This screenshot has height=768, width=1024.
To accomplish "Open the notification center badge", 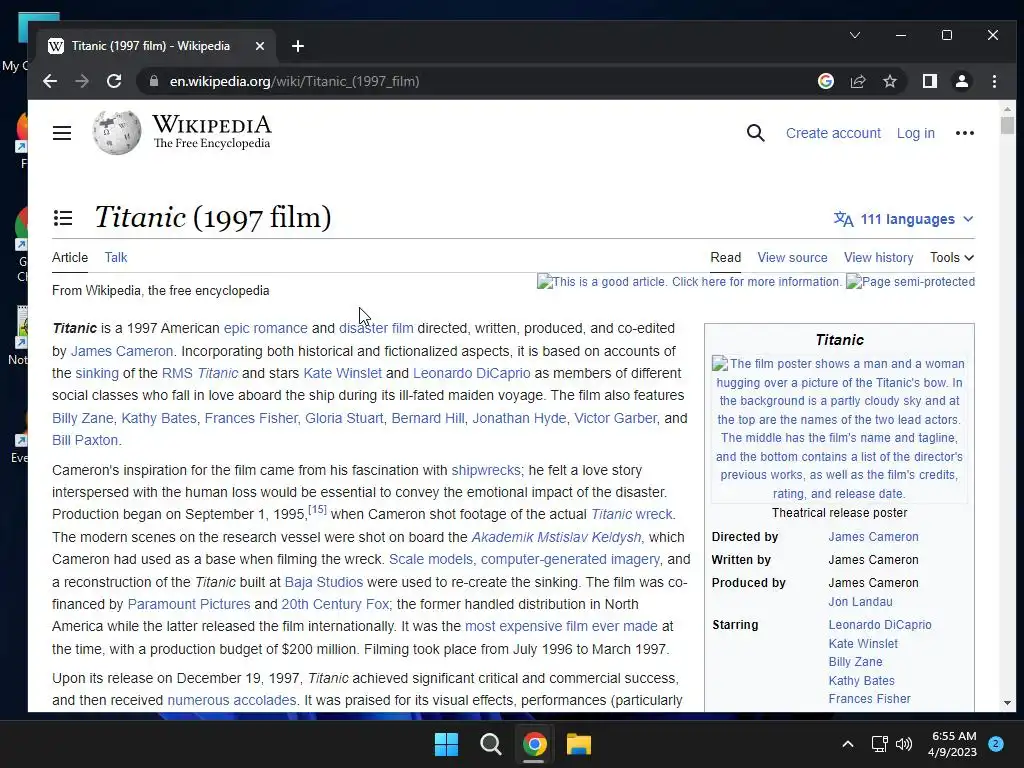I will 995,743.
